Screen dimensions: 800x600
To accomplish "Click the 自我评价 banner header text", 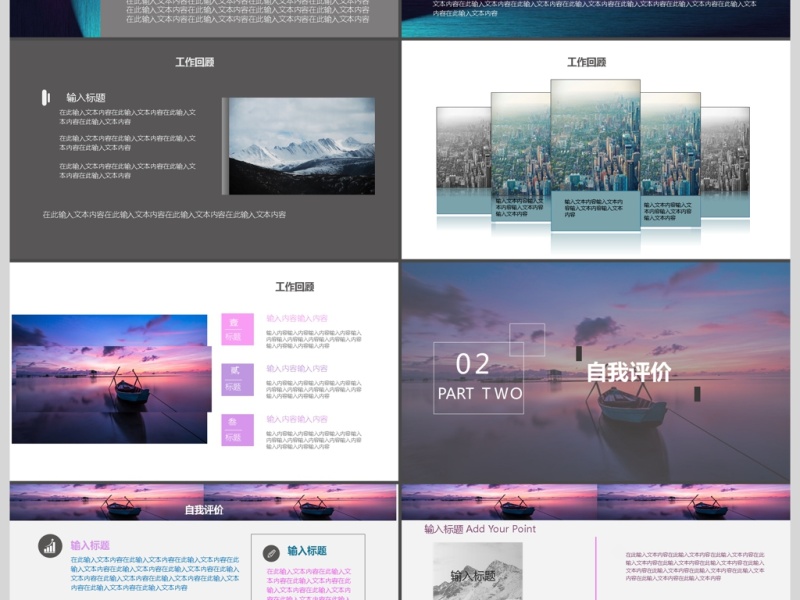I will click(204, 510).
